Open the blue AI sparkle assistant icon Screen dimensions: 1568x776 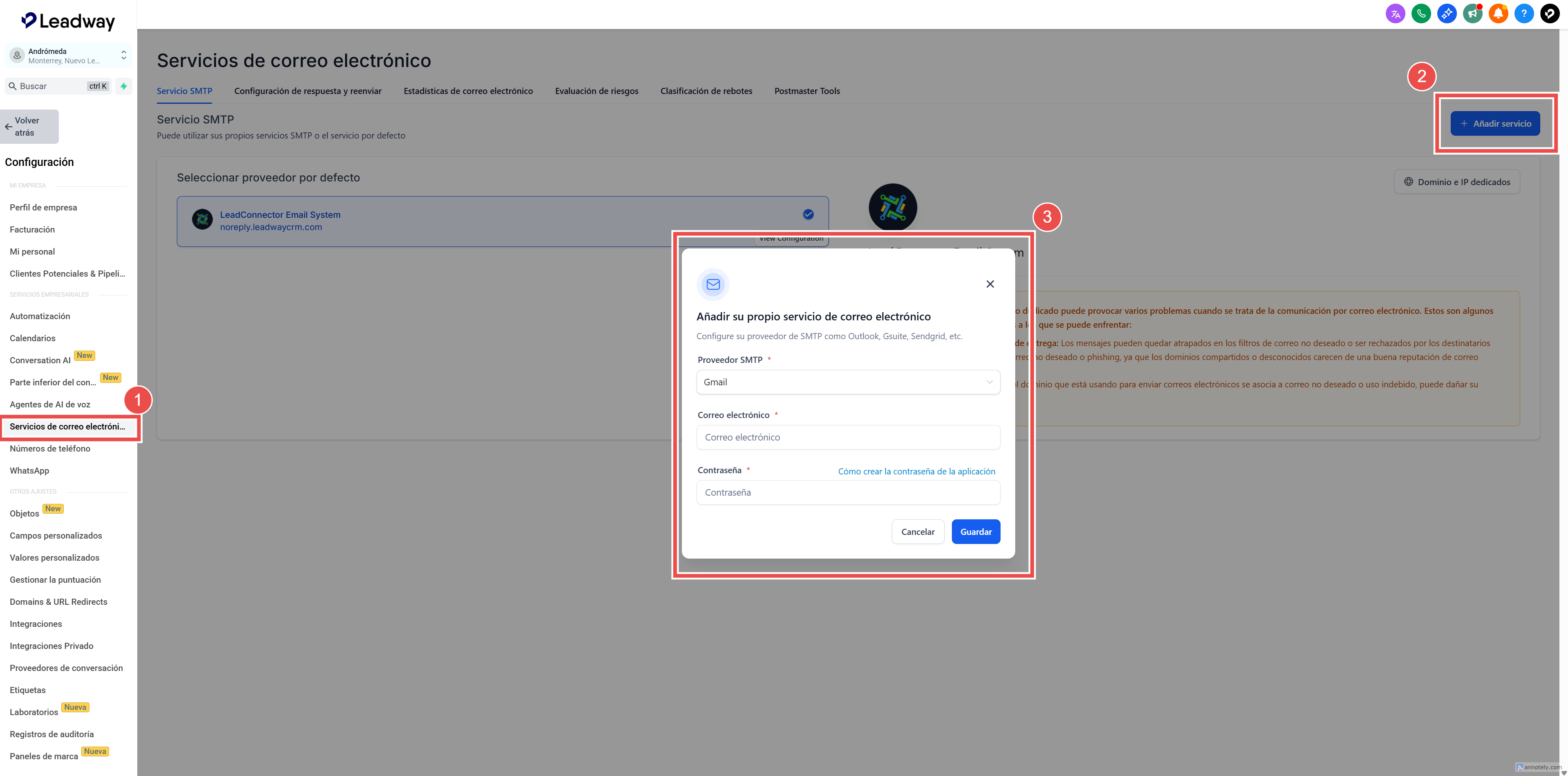coord(1446,13)
